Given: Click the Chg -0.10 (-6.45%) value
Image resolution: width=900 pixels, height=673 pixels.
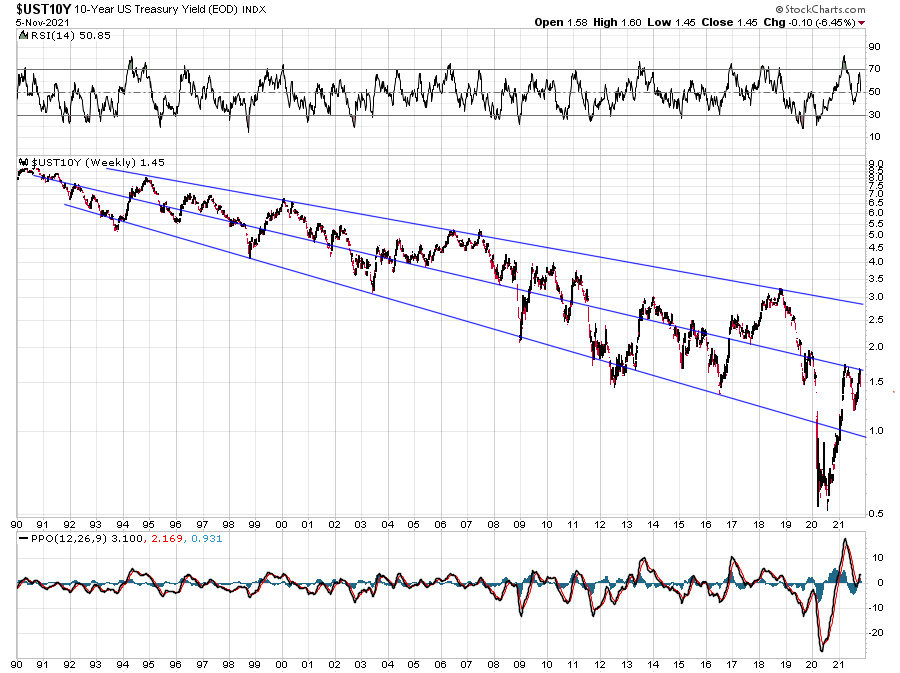Looking at the screenshot, I should tap(809, 22).
